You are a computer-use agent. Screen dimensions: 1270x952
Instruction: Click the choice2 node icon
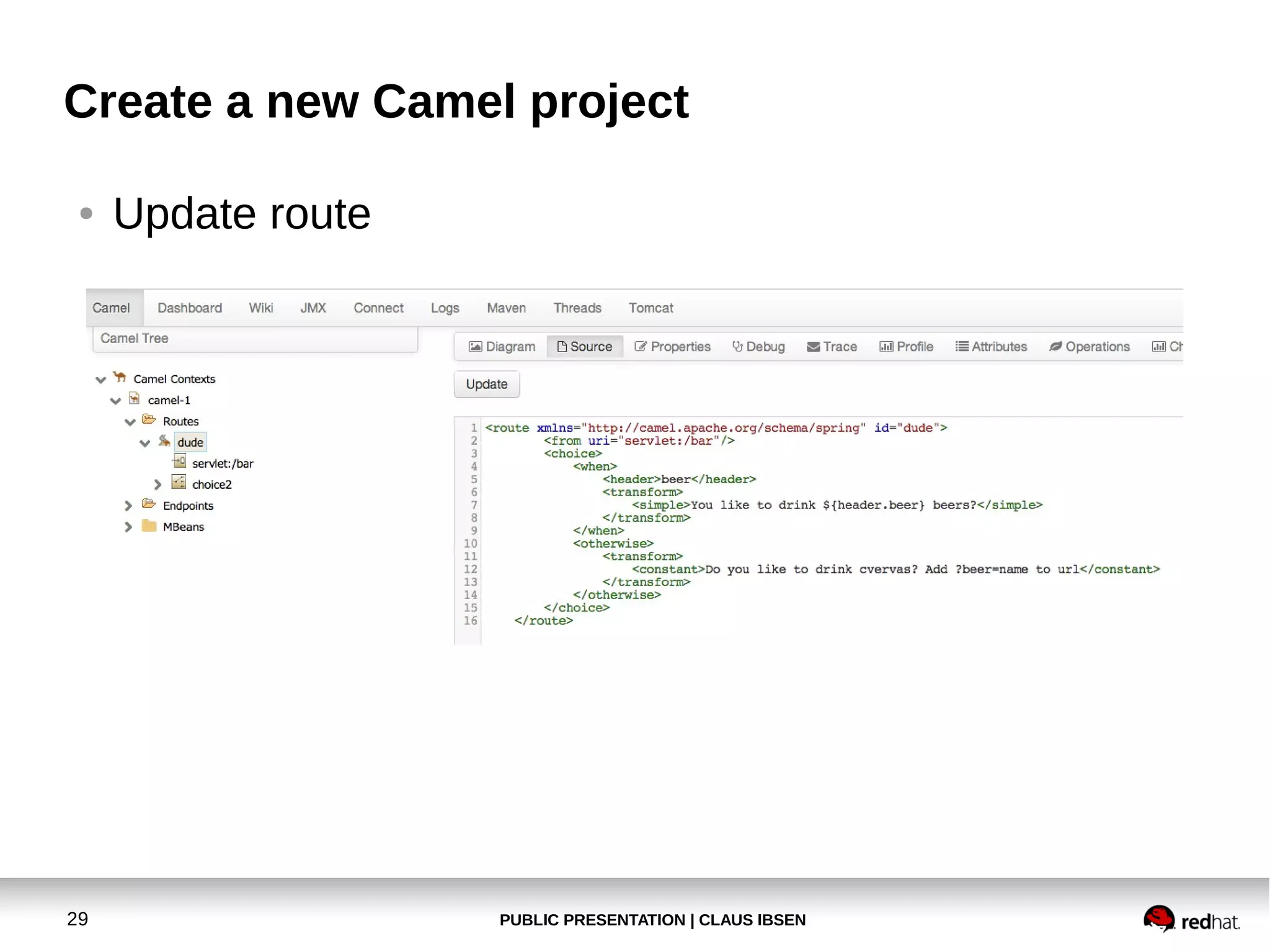click(179, 483)
